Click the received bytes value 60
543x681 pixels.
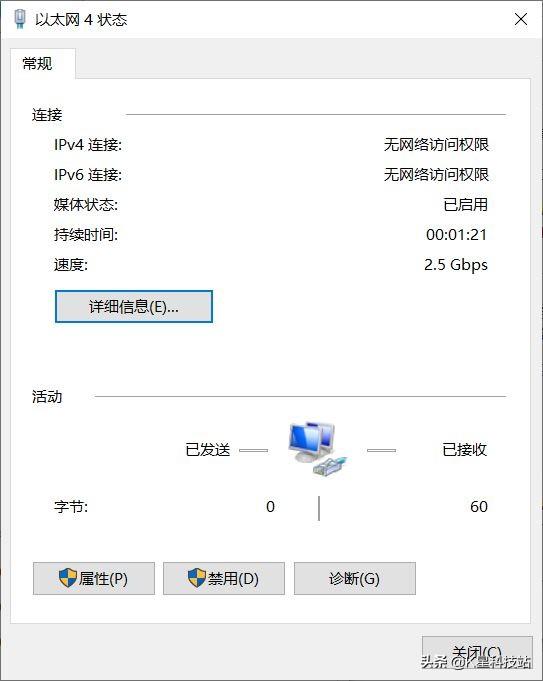click(479, 506)
